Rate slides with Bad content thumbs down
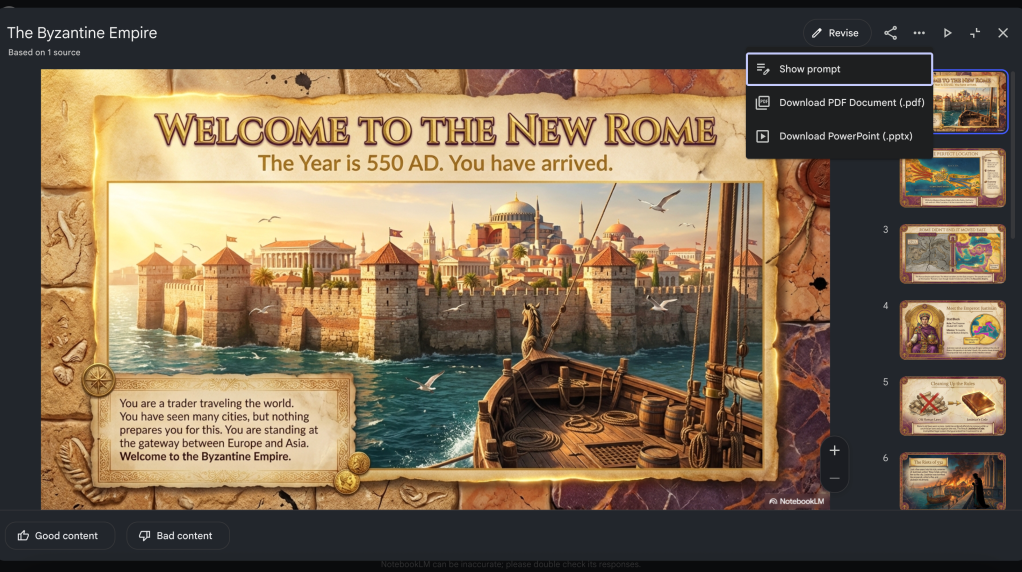The width and height of the screenshot is (1022, 572). coord(177,536)
